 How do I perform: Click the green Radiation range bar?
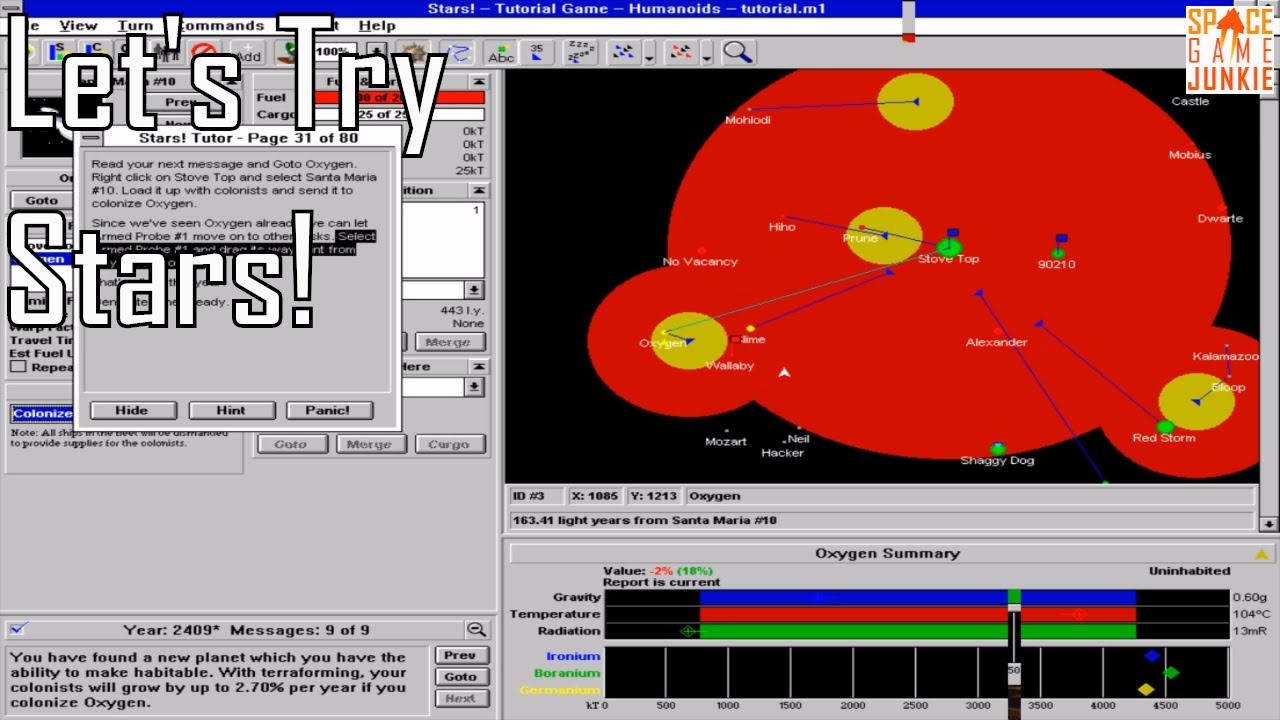(x=918, y=631)
